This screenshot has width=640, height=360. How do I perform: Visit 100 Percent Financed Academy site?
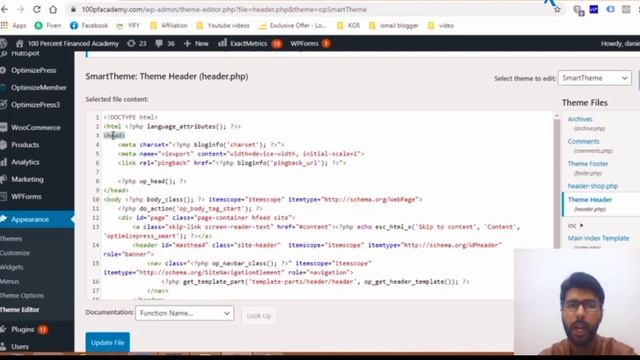(67, 43)
